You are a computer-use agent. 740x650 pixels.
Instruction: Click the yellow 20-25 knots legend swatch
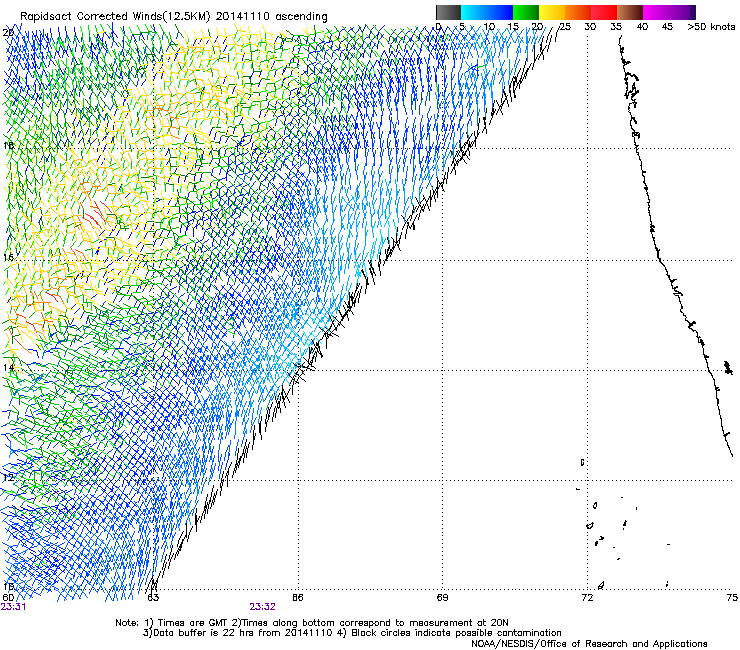pos(552,12)
